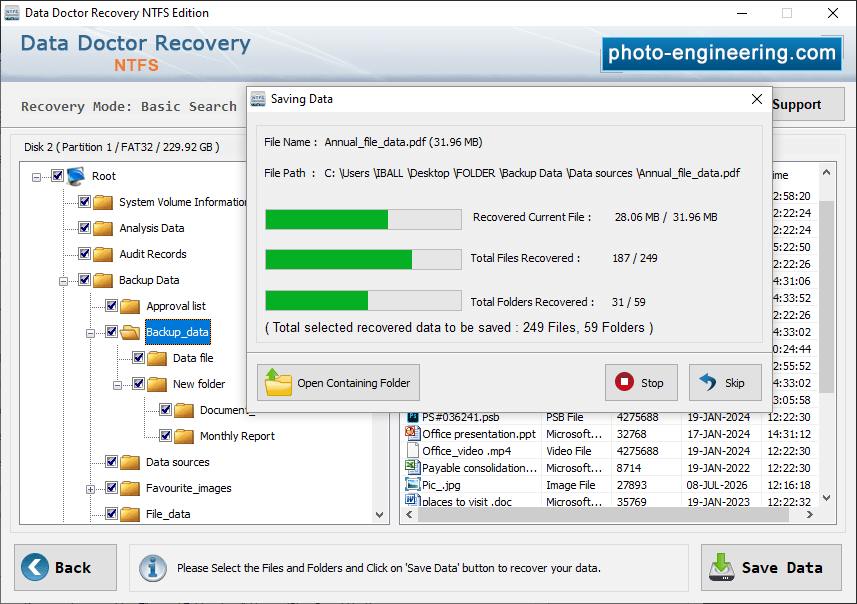Click Total Folders Recovered progress bar
The height and width of the screenshot is (604, 857).
click(x=363, y=301)
